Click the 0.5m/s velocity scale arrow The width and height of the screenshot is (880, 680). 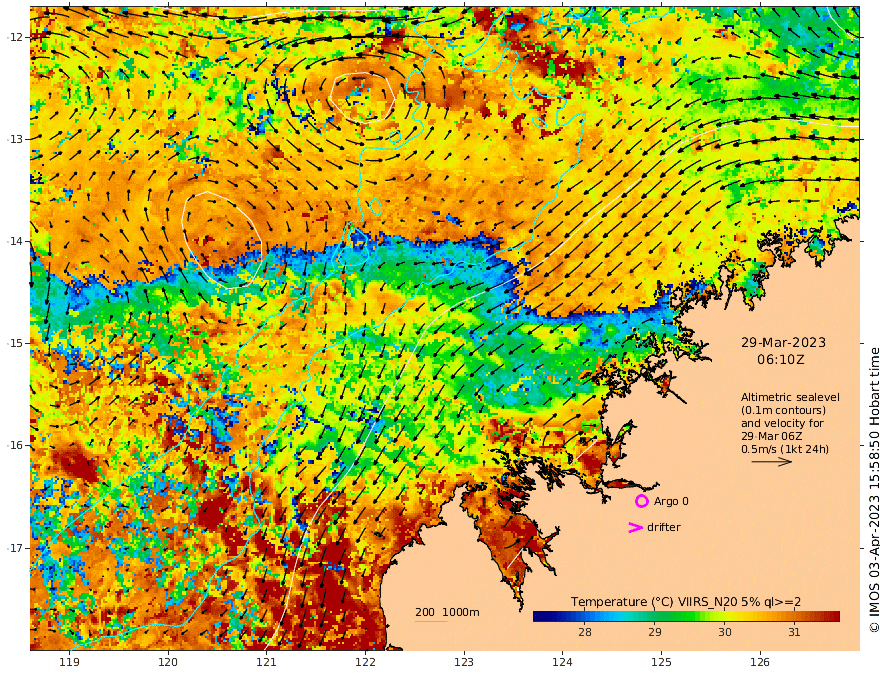tap(772, 462)
